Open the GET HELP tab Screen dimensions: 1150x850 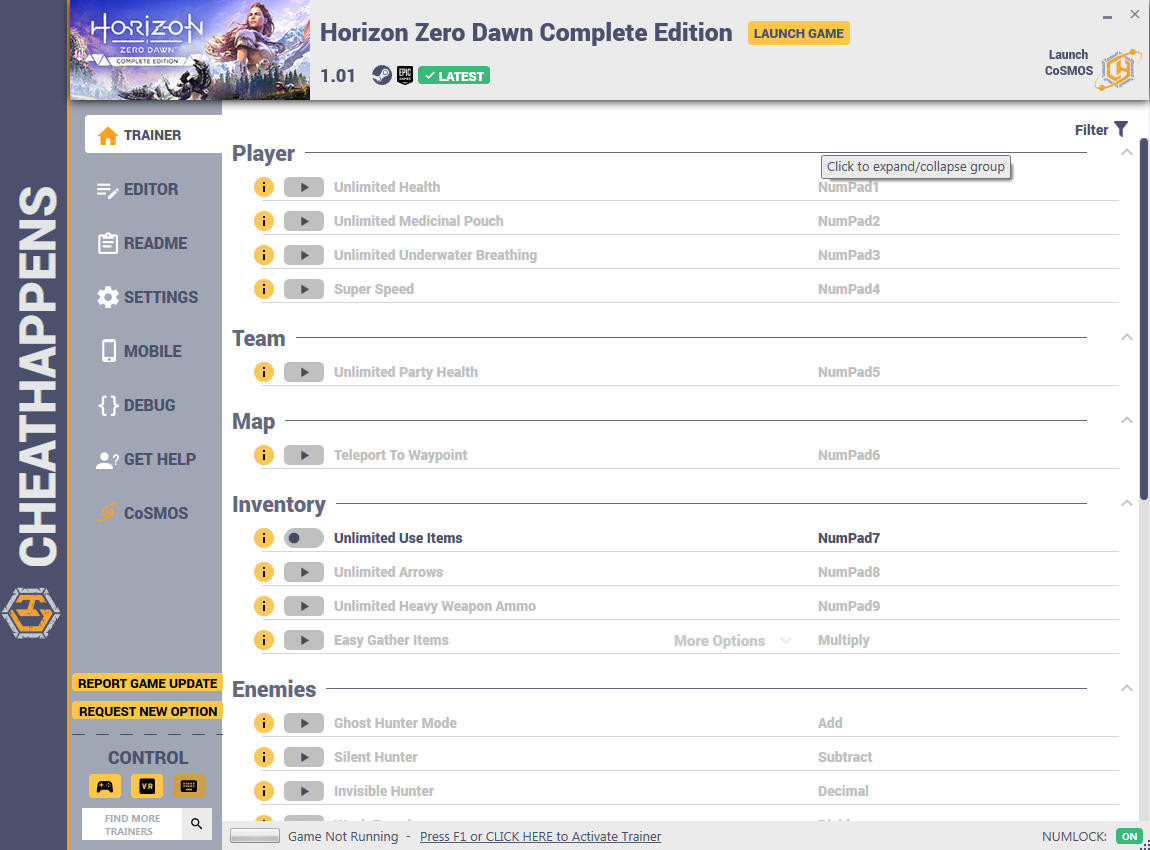tap(146, 459)
